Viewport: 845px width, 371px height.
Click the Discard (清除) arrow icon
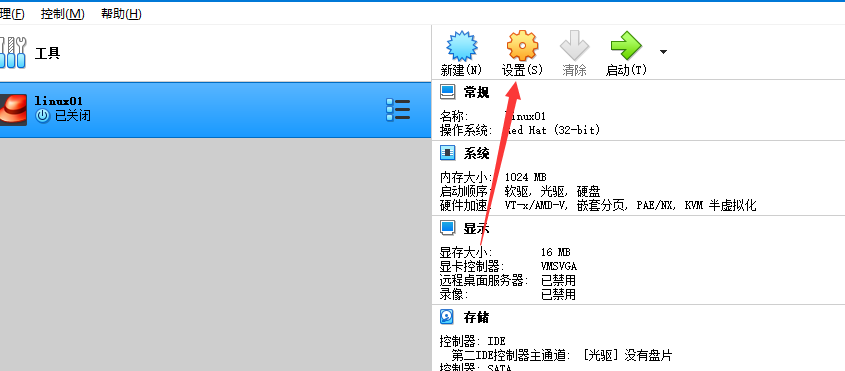[574, 46]
